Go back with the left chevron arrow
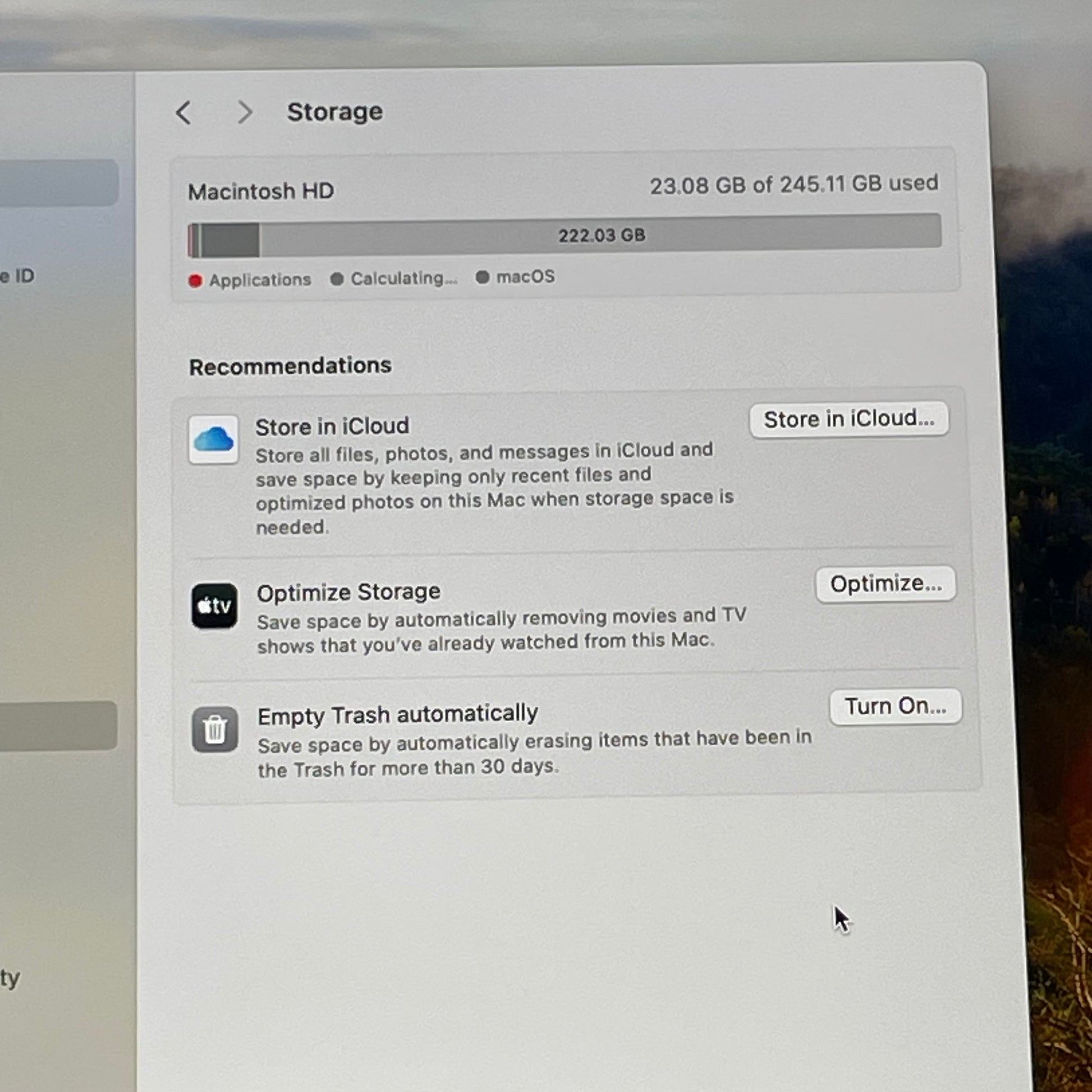The image size is (1092, 1092). click(183, 112)
